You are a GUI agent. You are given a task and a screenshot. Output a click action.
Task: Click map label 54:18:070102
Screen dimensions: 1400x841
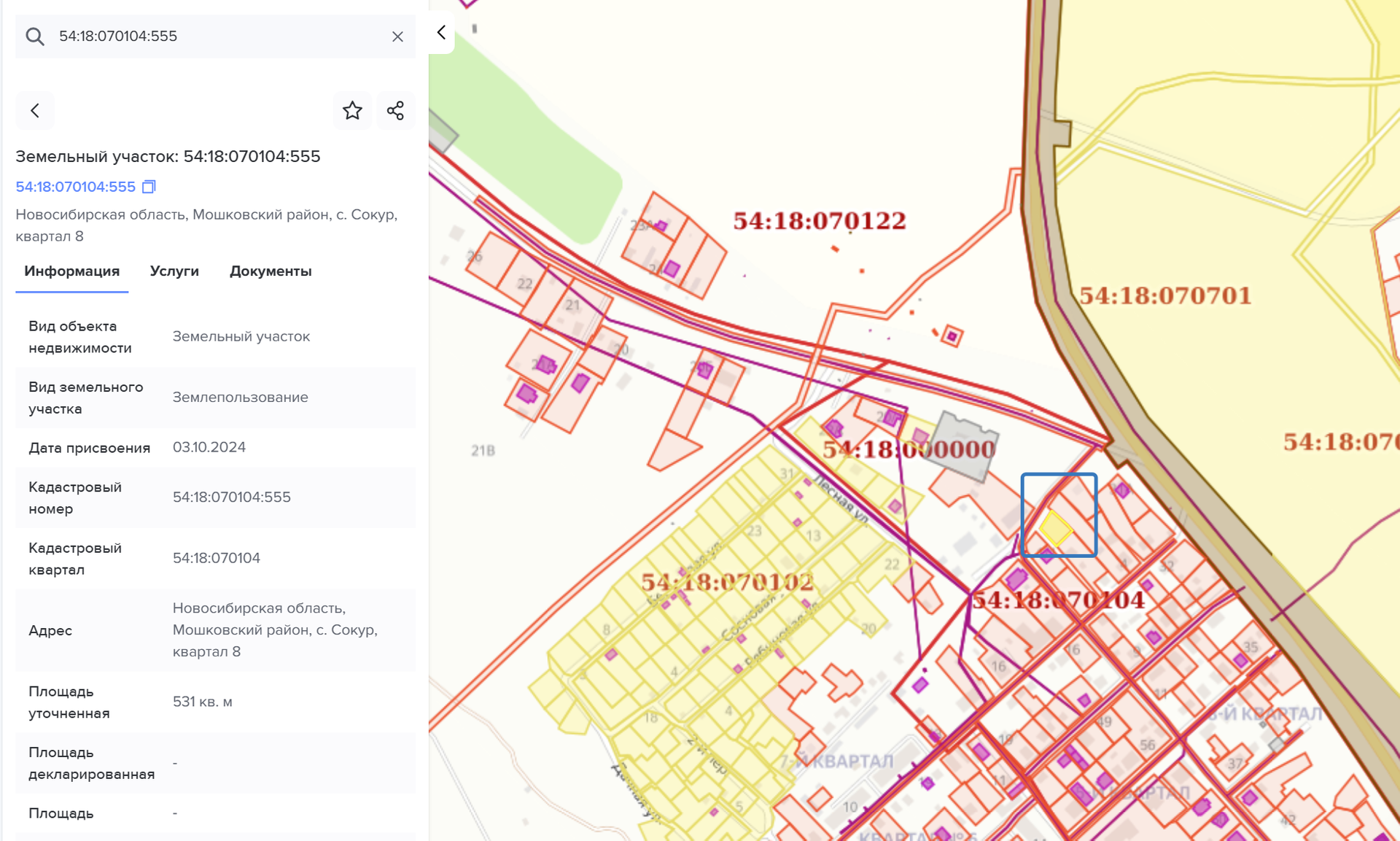[x=726, y=582]
